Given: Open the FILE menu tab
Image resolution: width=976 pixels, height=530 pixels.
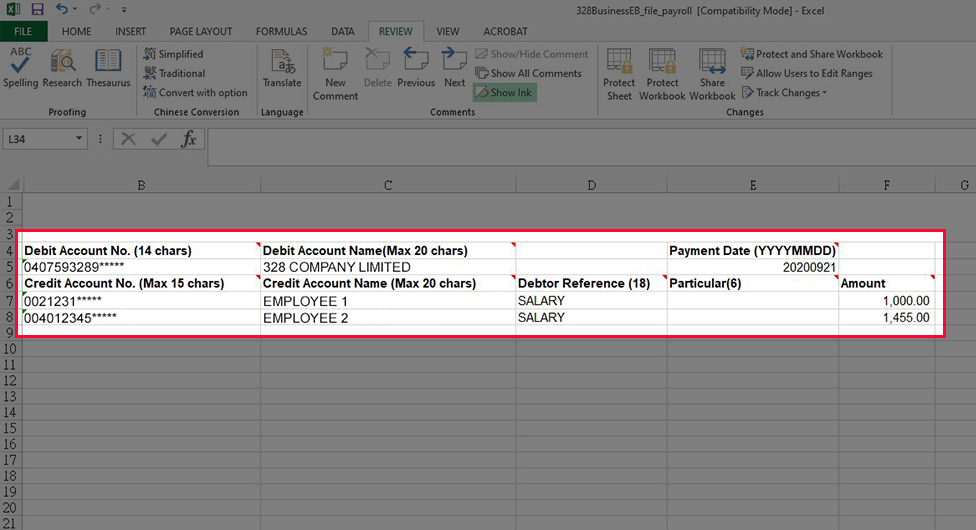Looking at the screenshot, I should [x=23, y=31].
